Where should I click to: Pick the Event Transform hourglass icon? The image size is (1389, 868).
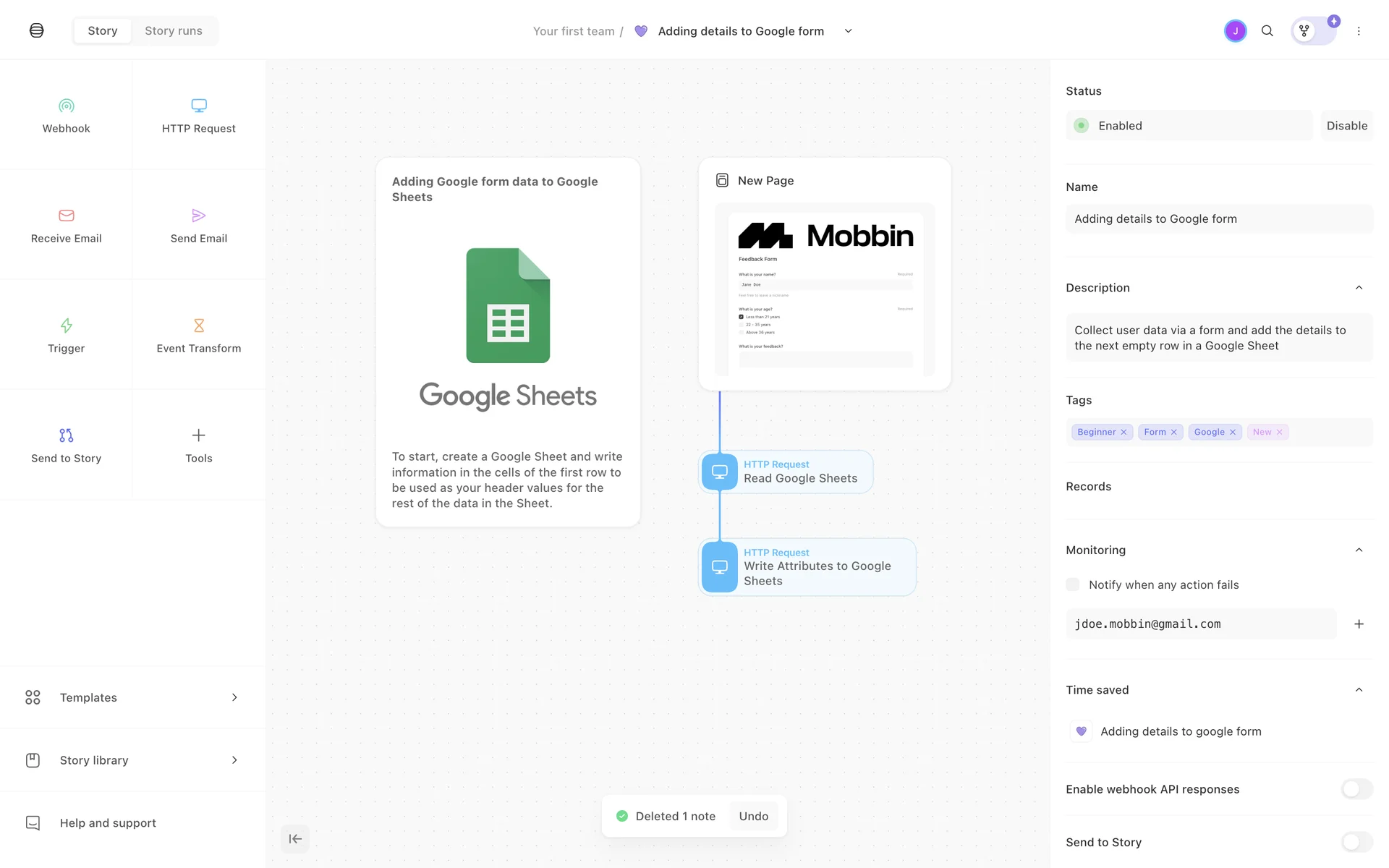click(x=199, y=325)
